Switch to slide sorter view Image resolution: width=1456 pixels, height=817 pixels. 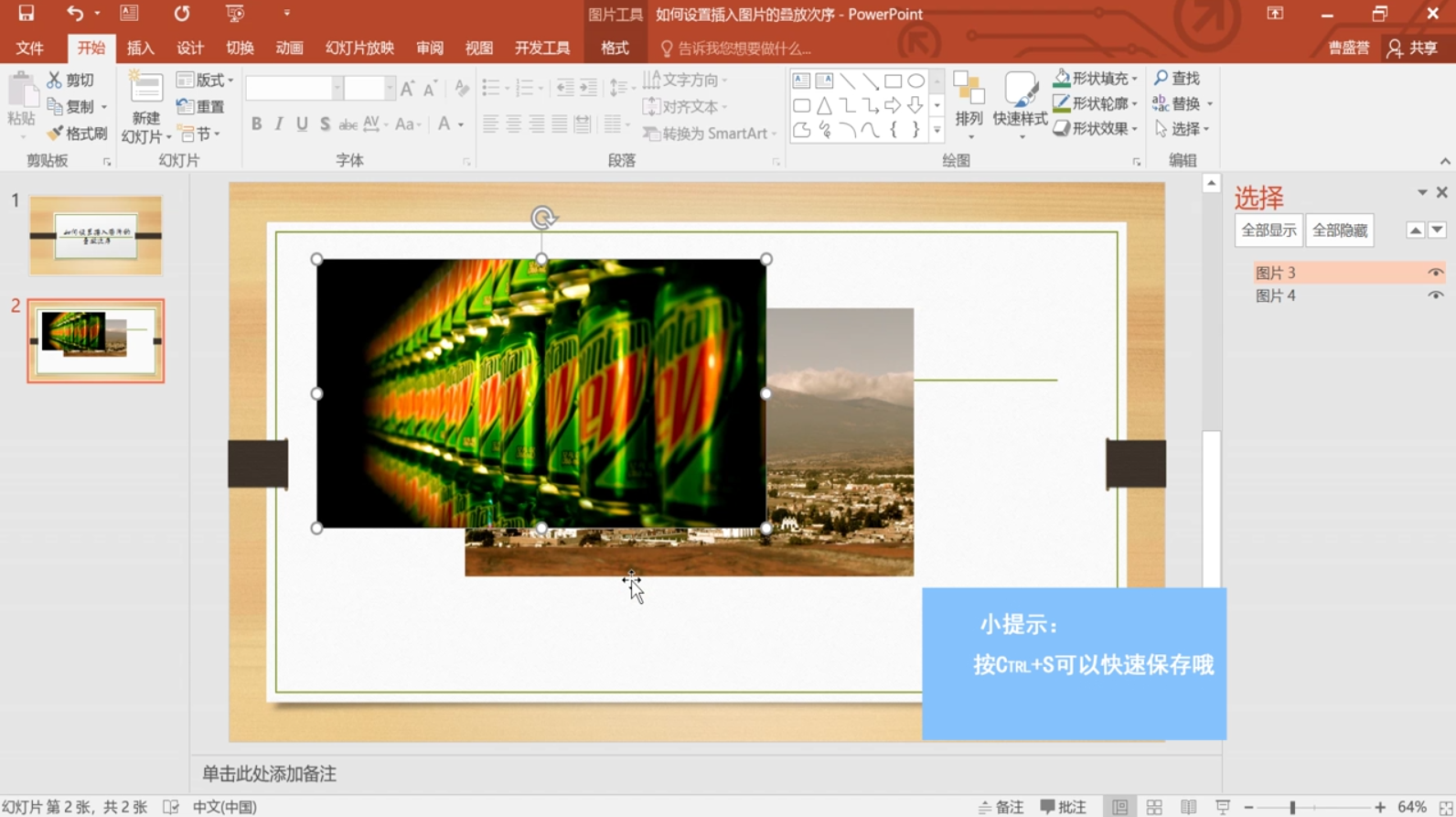pyautogui.click(x=1154, y=807)
